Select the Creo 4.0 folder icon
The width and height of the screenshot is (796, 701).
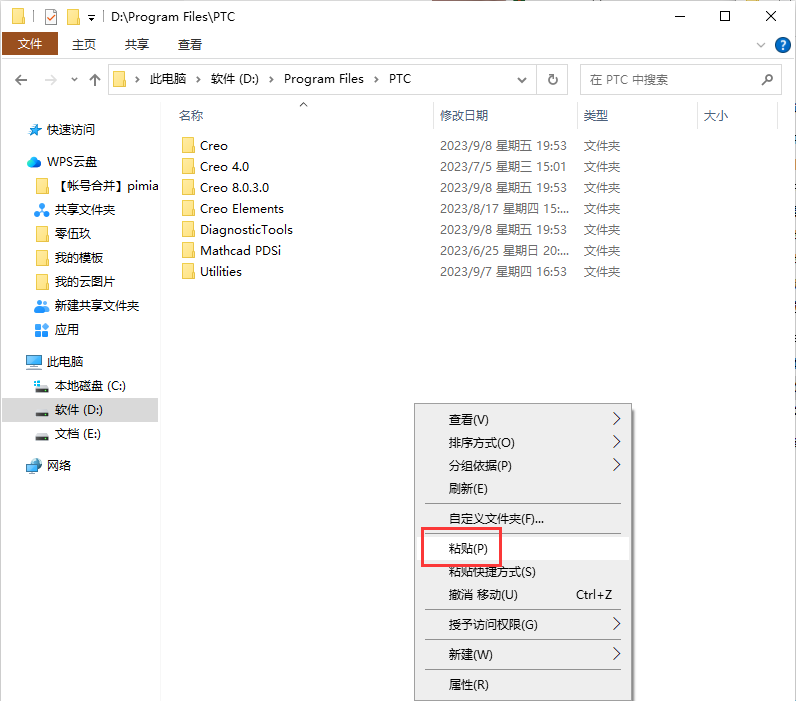pos(188,166)
